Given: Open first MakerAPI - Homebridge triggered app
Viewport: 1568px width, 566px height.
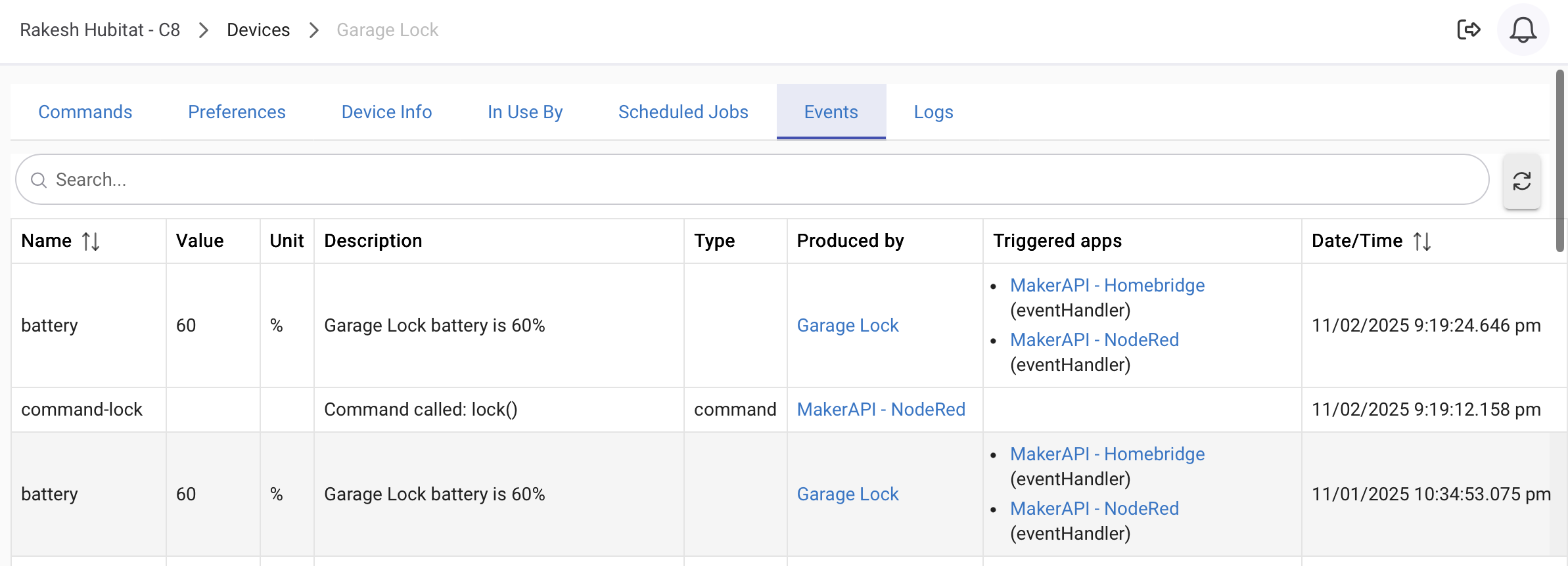Looking at the screenshot, I should coord(1107,286).
